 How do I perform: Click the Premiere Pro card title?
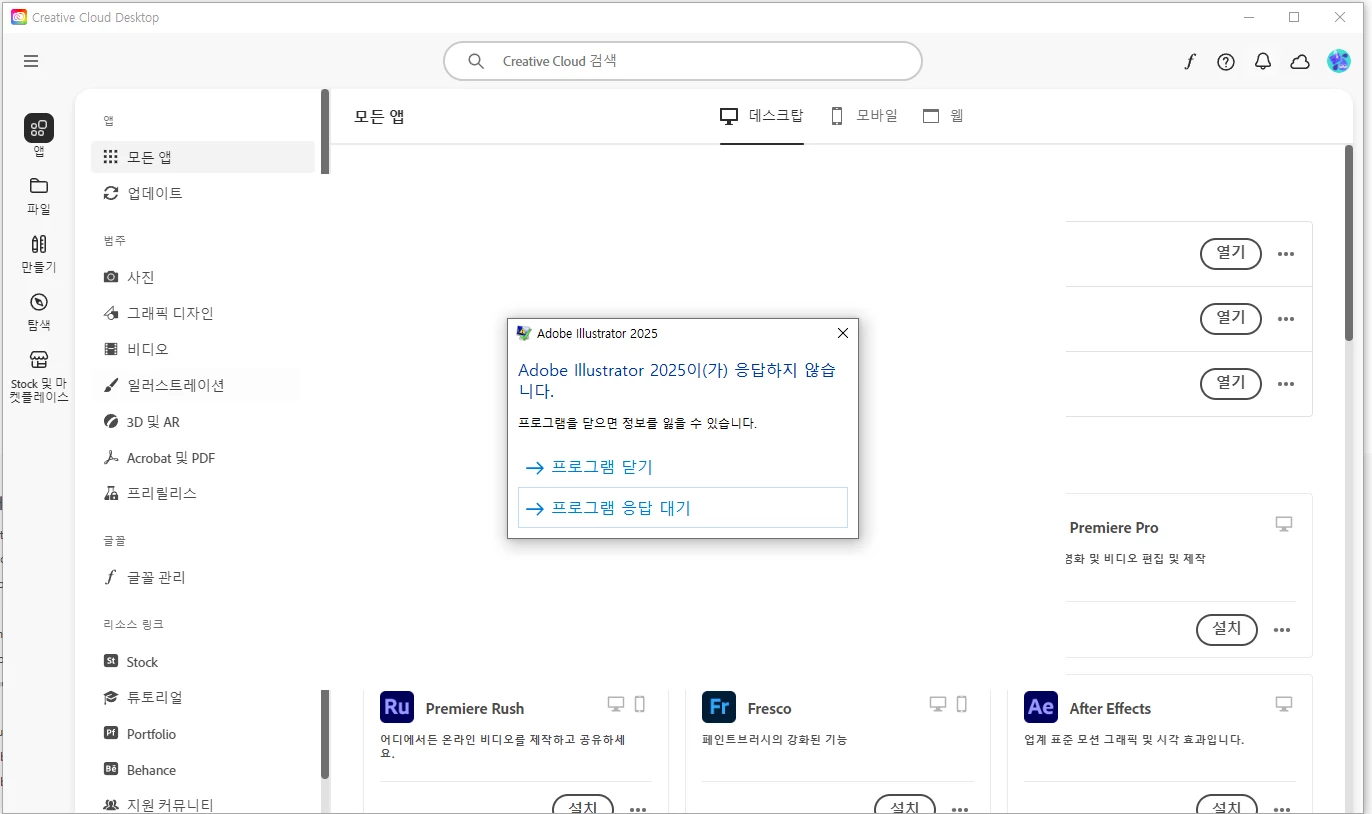pos(1114,527)
